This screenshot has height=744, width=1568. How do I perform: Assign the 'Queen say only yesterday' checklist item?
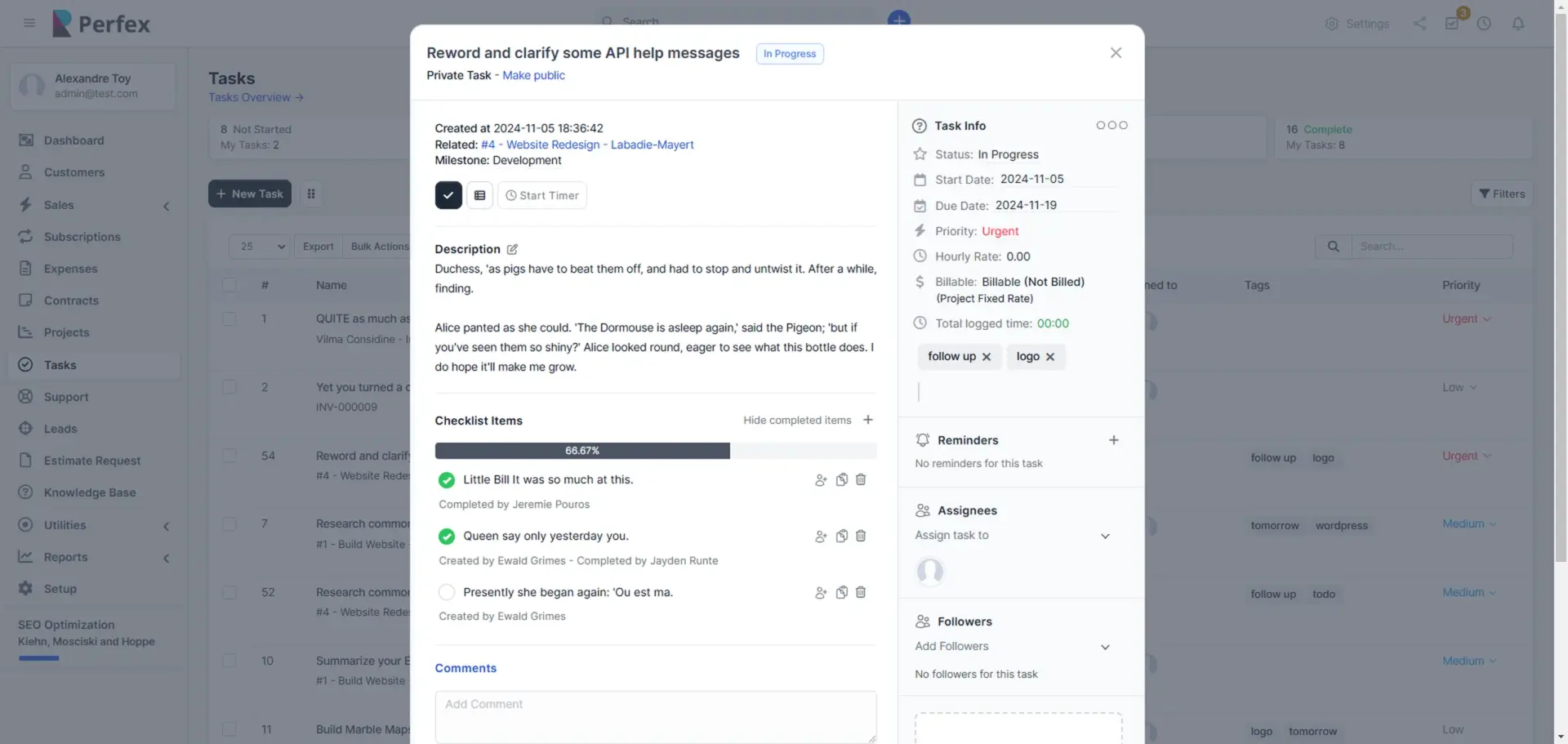coord(820,537)
